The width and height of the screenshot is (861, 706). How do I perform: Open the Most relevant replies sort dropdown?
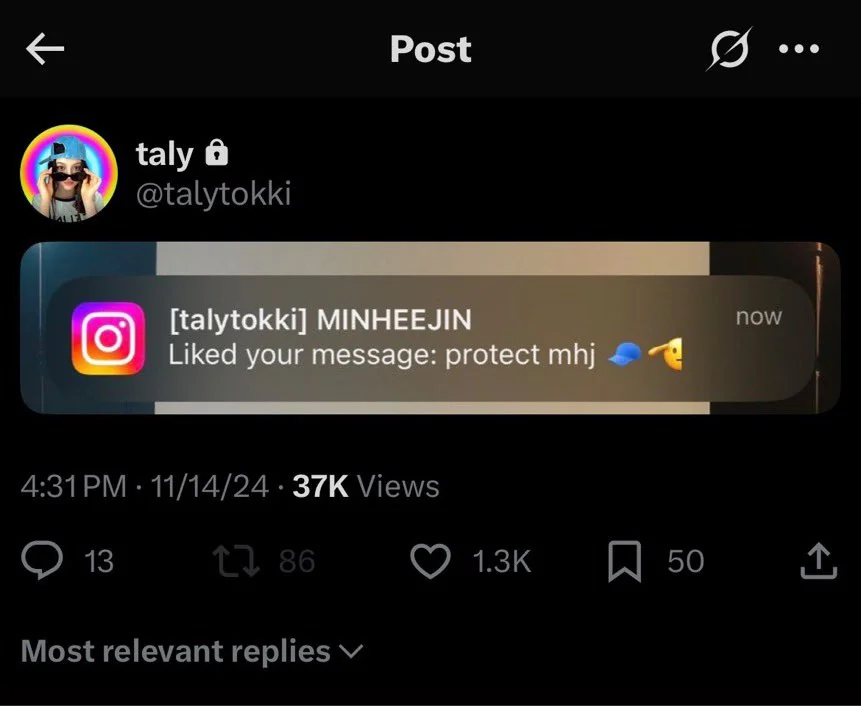[176, 652]
